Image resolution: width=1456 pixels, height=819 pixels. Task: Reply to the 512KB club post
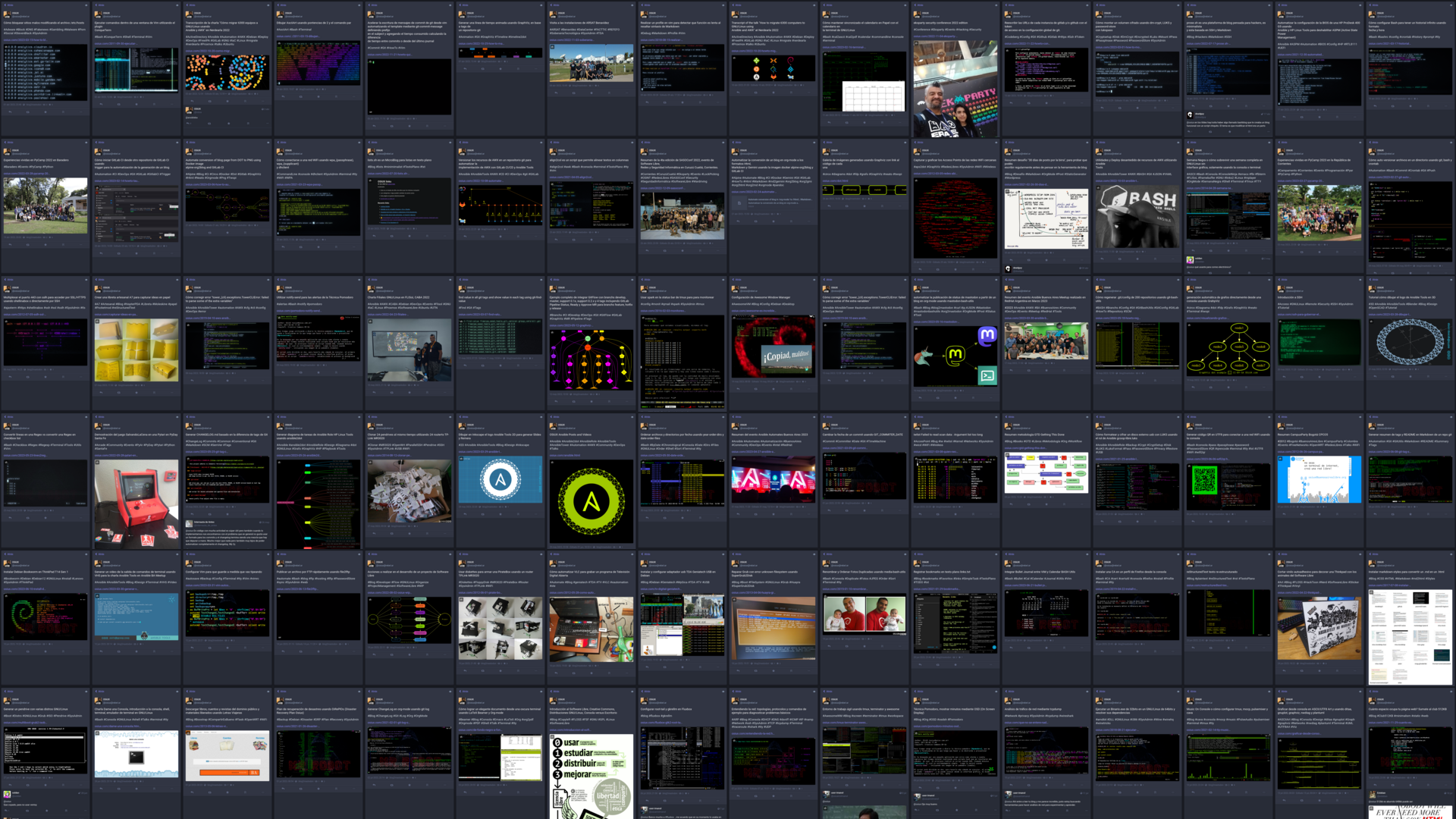[x=1375, y=785]
